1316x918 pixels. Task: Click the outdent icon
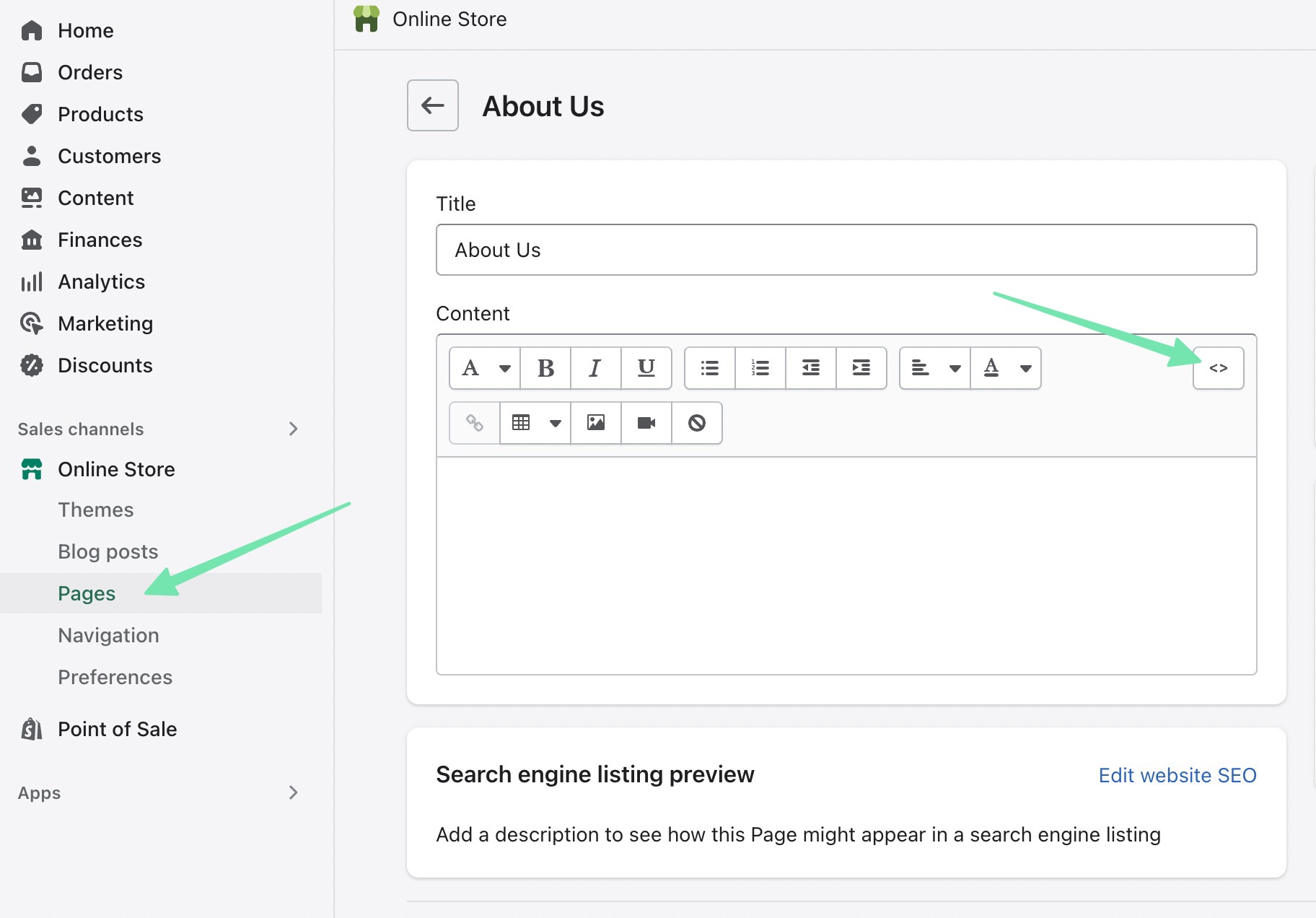810,368
